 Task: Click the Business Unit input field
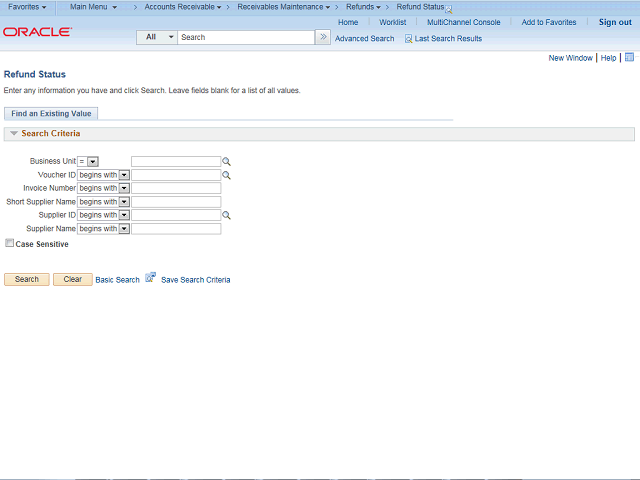(176, 162)
